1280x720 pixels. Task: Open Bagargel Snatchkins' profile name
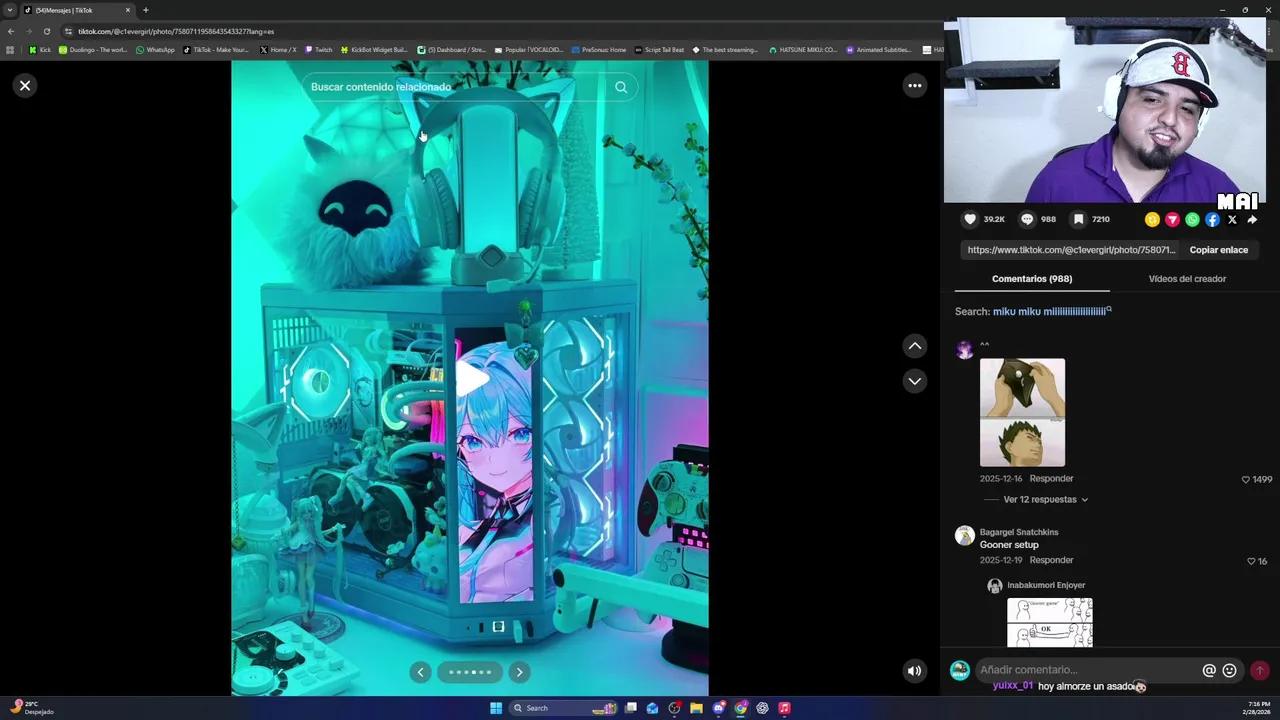coord(1019,532)
